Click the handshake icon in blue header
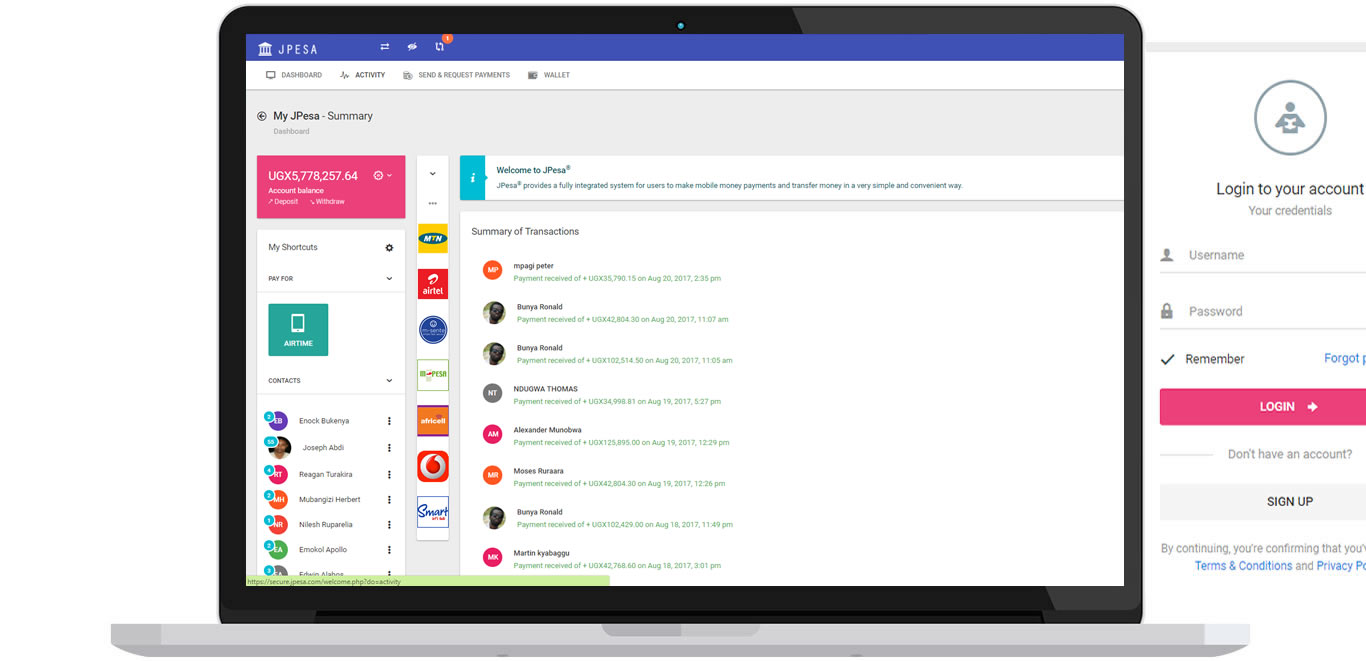The image size is (1366, 661). point(412,47)
